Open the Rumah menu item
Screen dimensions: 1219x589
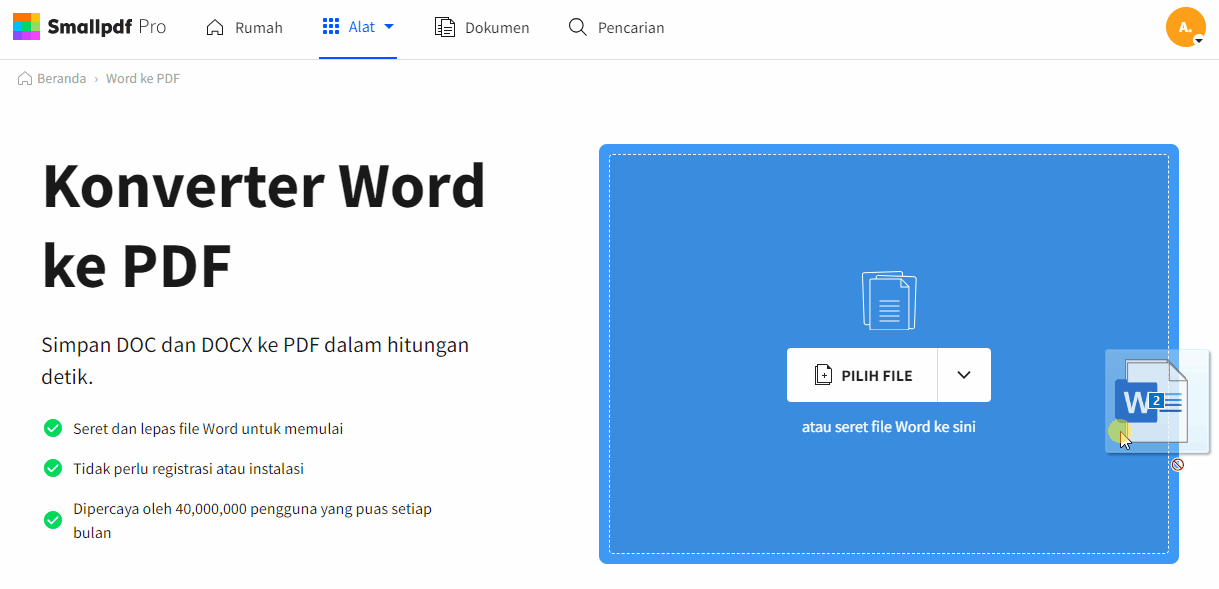tap(244, 28)
